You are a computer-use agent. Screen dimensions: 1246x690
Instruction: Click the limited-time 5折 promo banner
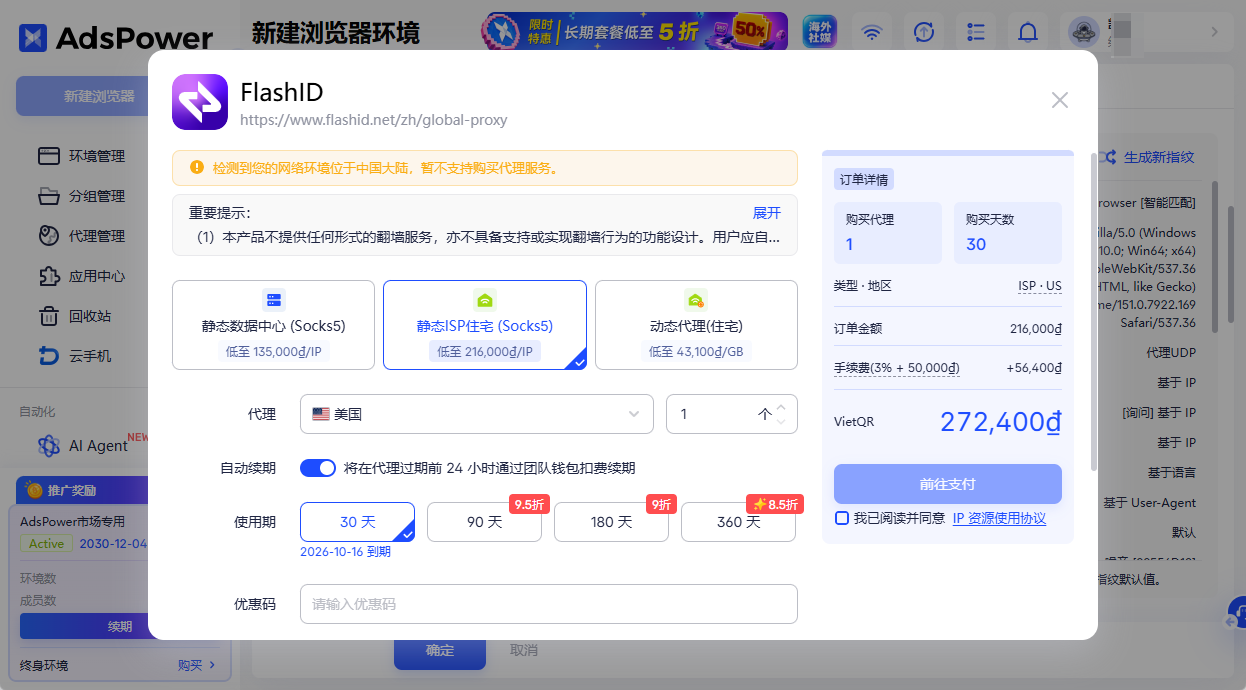click(x=635, y=32)
